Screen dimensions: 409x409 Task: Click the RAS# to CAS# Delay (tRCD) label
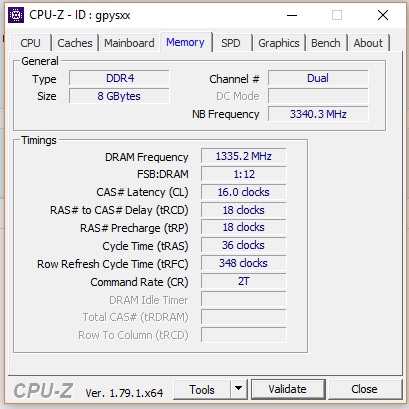[119, 210]
